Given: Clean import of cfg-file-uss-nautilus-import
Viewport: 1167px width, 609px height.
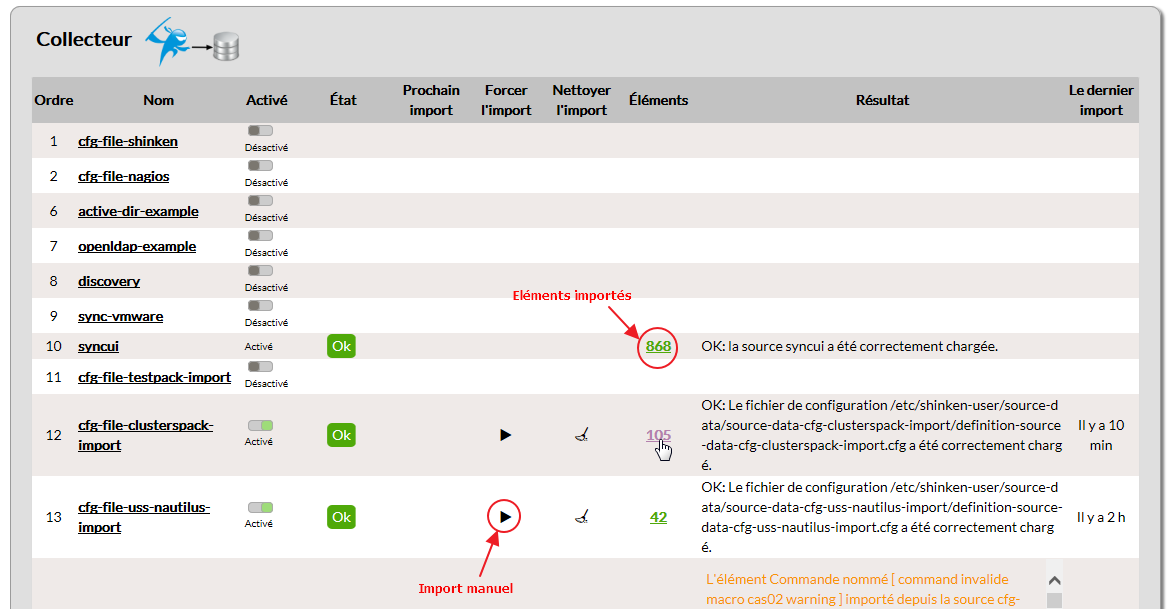Looking at the screenshot, I should tap(581, 517).
